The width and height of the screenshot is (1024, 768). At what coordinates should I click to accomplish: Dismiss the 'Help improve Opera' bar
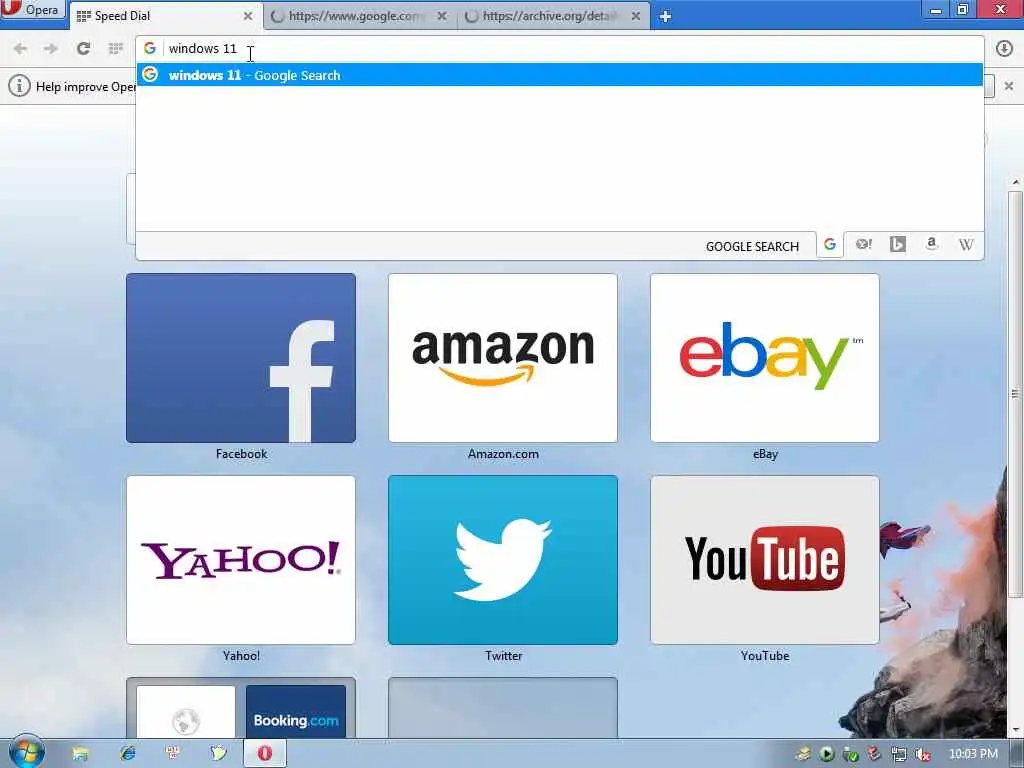point(1009,86)
